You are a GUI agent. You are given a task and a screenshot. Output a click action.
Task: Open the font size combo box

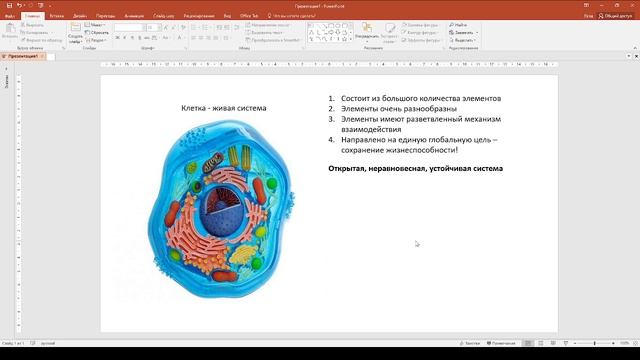click(x=153, y=27)
